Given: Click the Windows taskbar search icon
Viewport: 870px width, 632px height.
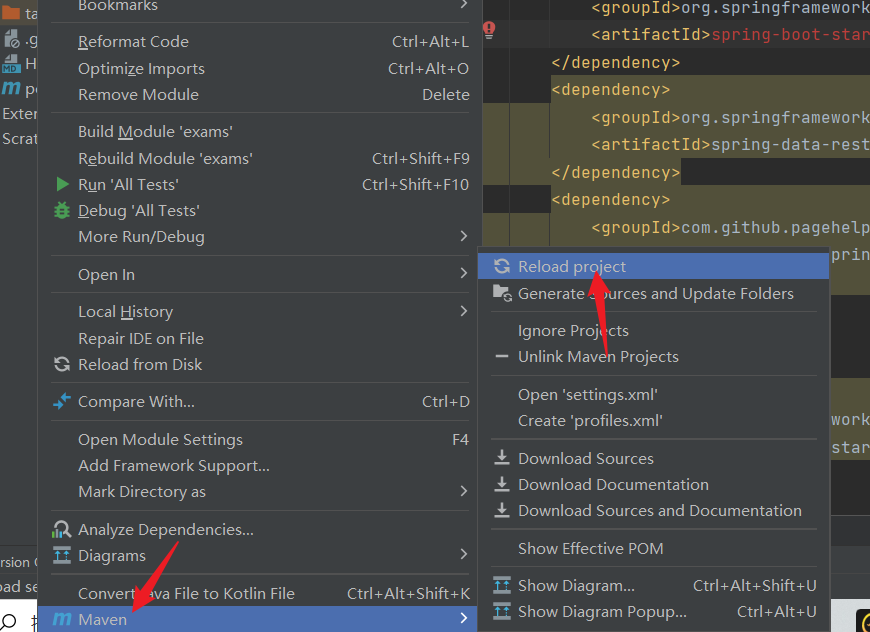Looking at the screenshot, I should click(9, 621).
